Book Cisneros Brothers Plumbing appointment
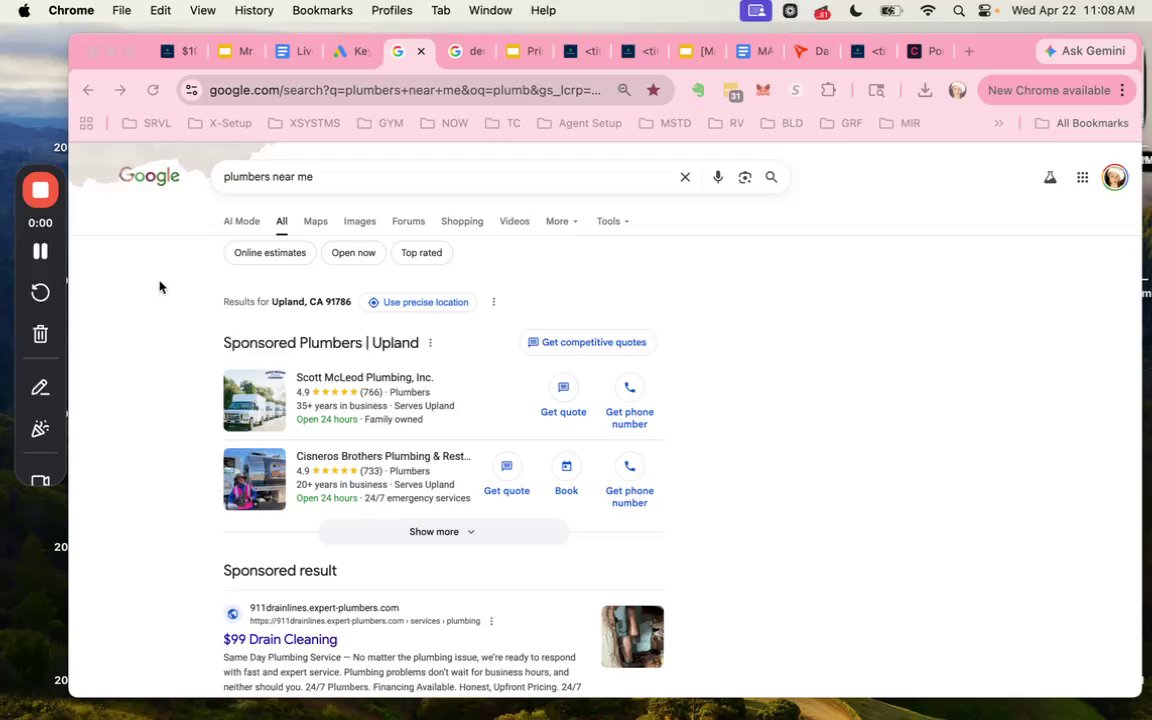The height and width of the screenshot is (720, 1152). coord(566,475)
